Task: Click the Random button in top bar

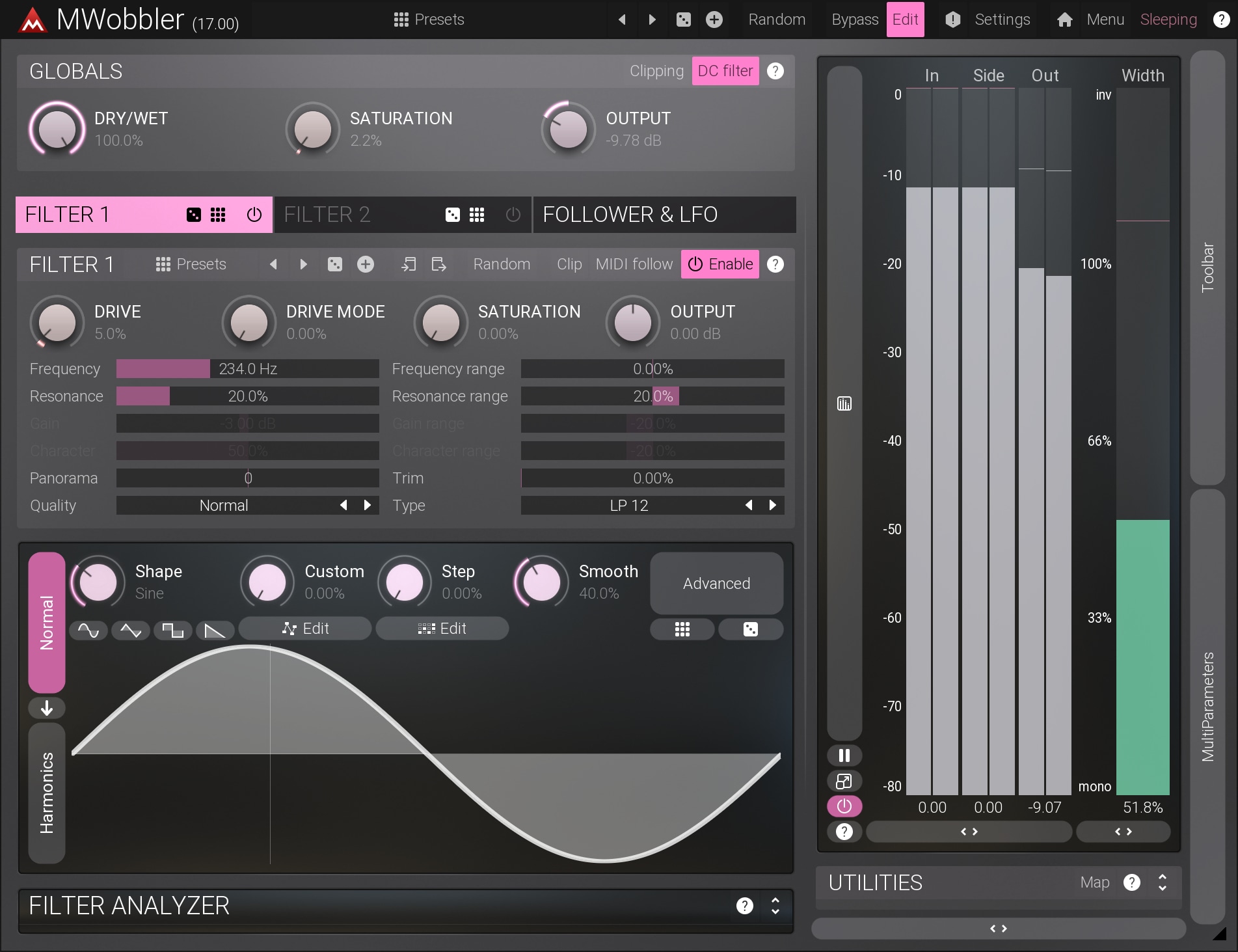Action: (x=777, y=20)
